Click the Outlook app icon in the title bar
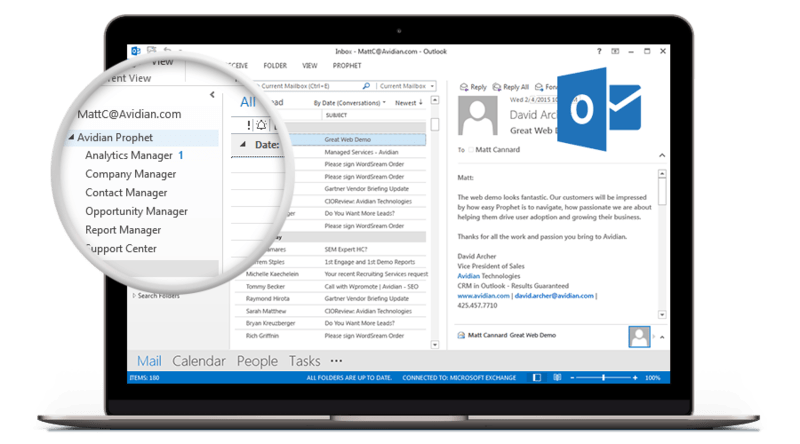 point(136,51)
